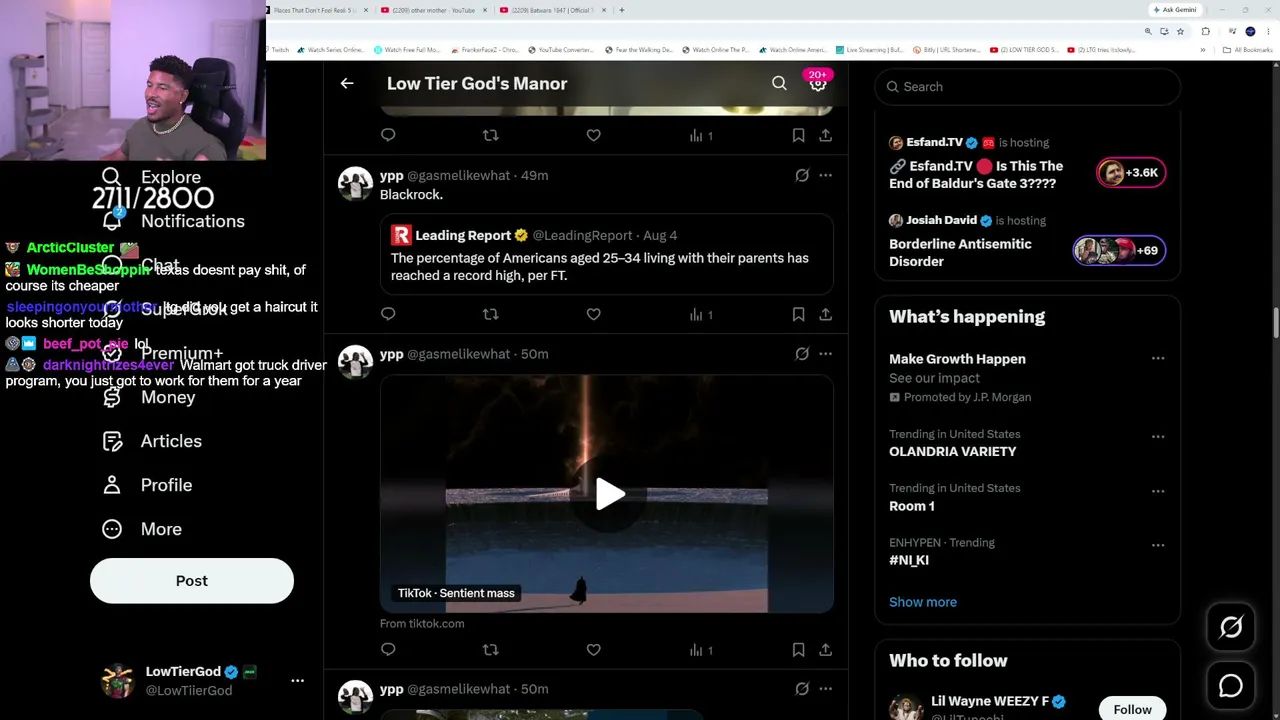Bookmark the post above the Blackrock post
This screenshot has width=1280, height=720.
click(798, 135)
